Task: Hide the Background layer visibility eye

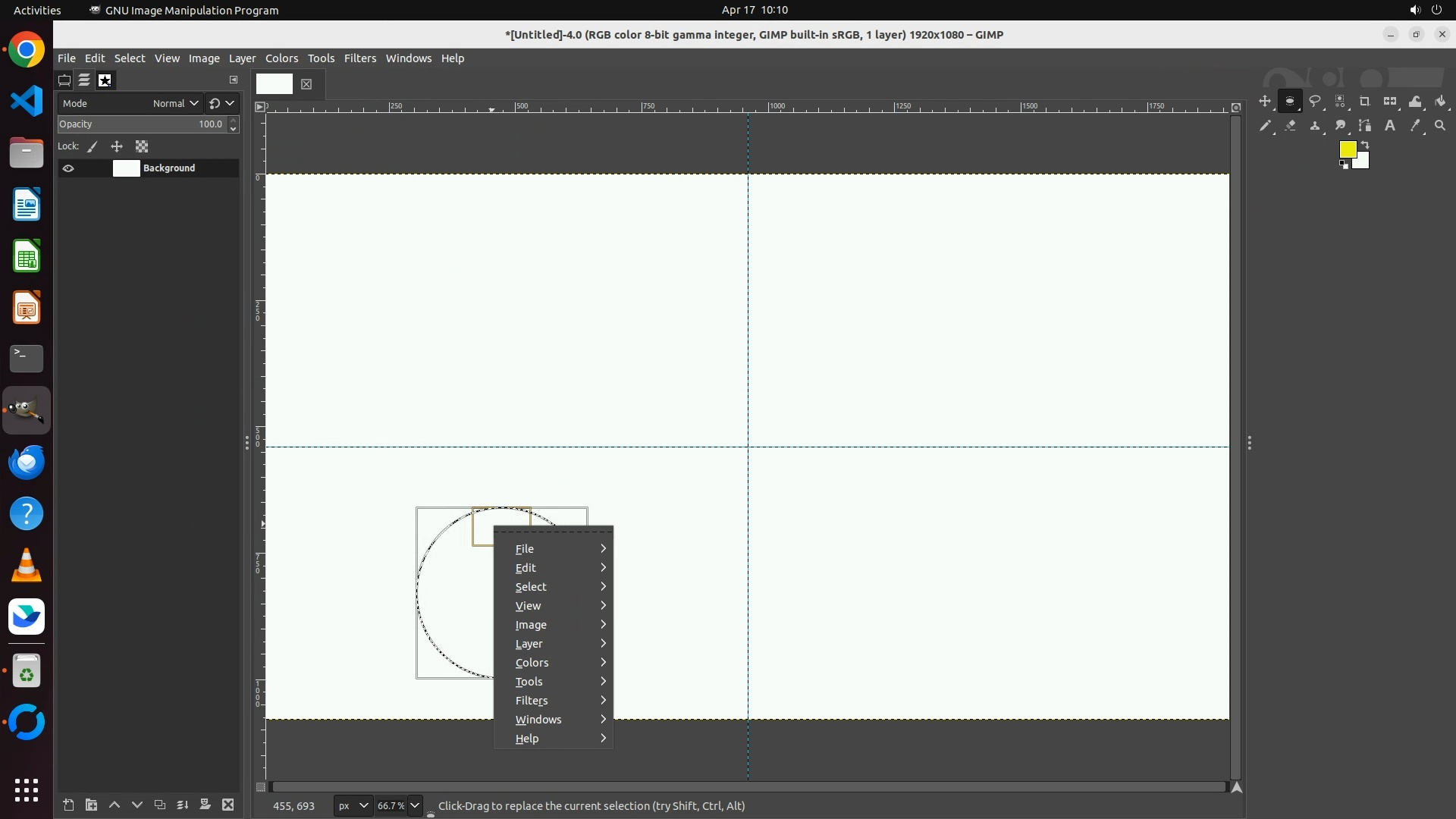Action: 68,168
